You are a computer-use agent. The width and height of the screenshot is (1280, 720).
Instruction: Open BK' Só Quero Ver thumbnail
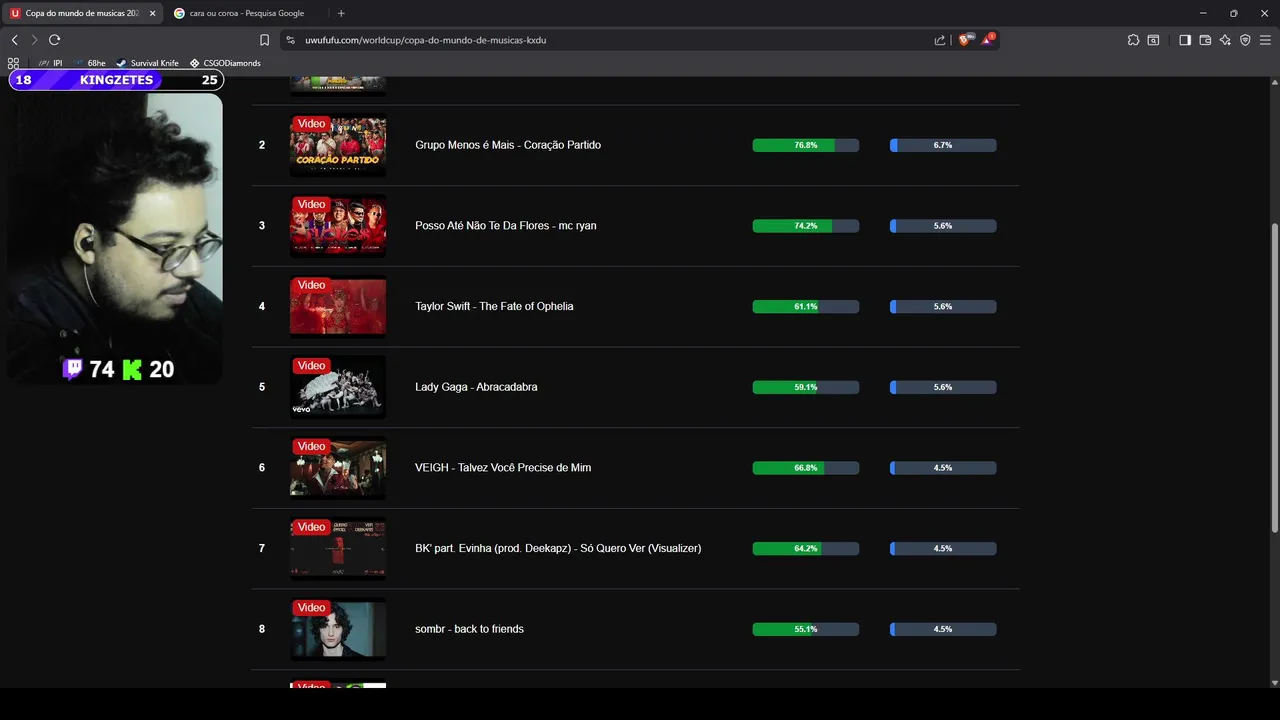338,548
